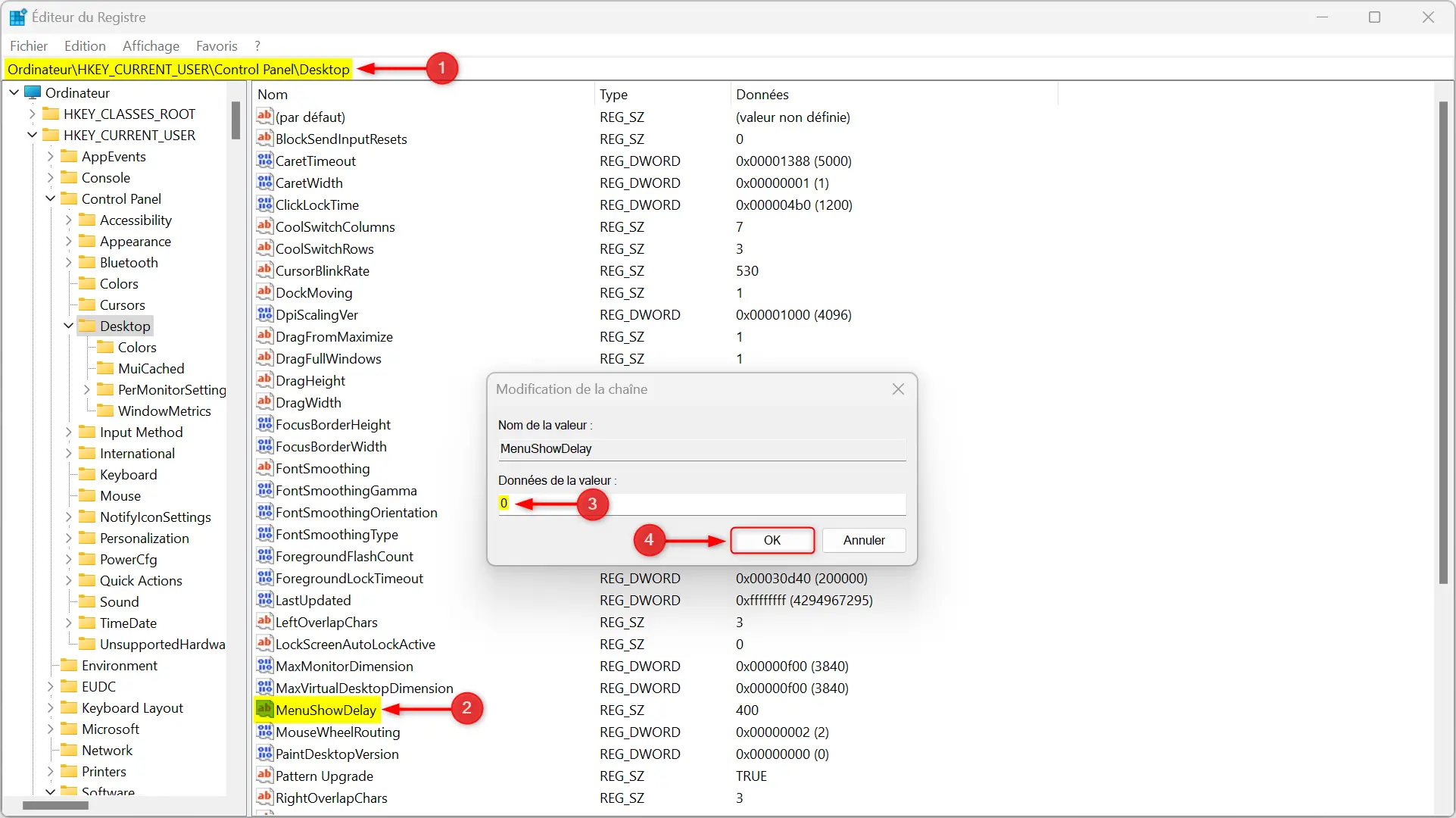Expand the PerMonitorSettings key
The width and height of the screenshot is (1456, 818).
pos(86,389)
